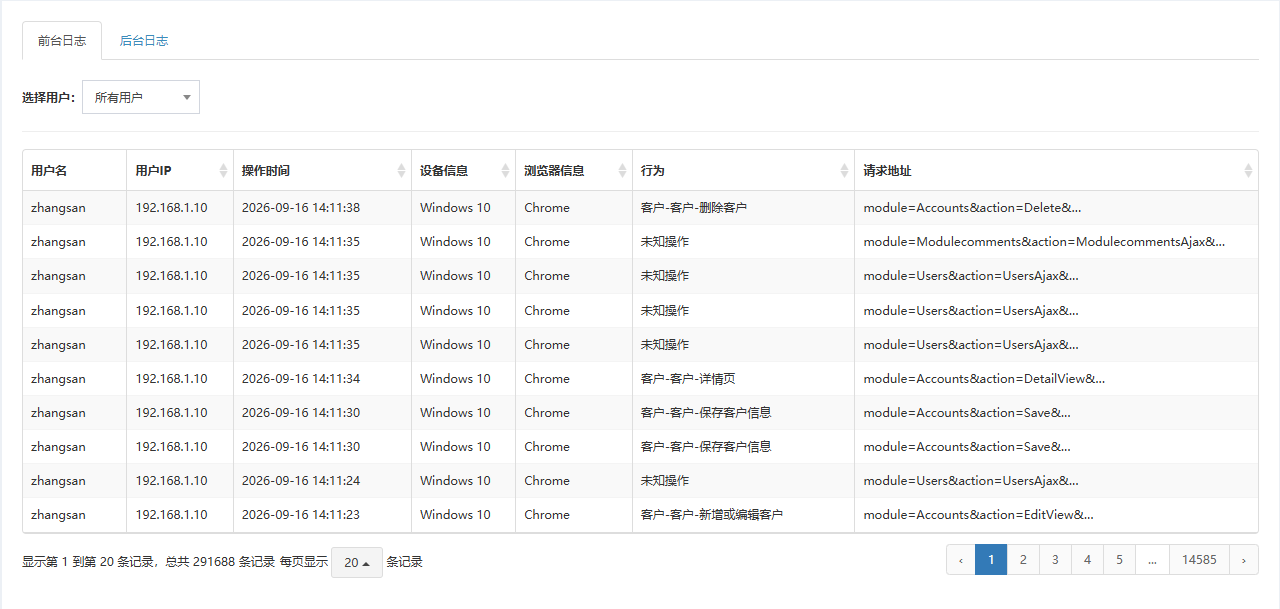Image resolution: width=1280 pixels, height=609 pixels.
Task: Select the timestamp 2026-09-16 14:11:34
Action: (301, 379)
